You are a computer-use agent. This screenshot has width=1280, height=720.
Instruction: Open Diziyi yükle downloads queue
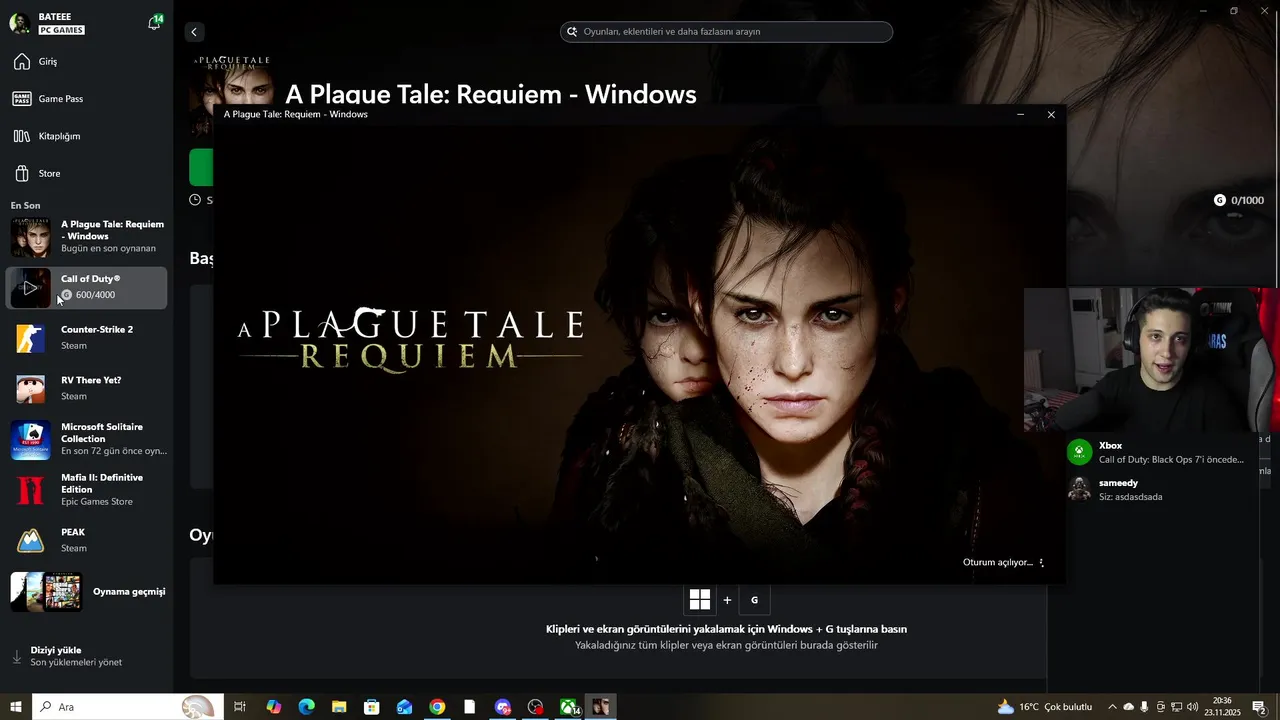tap(75, 656)
